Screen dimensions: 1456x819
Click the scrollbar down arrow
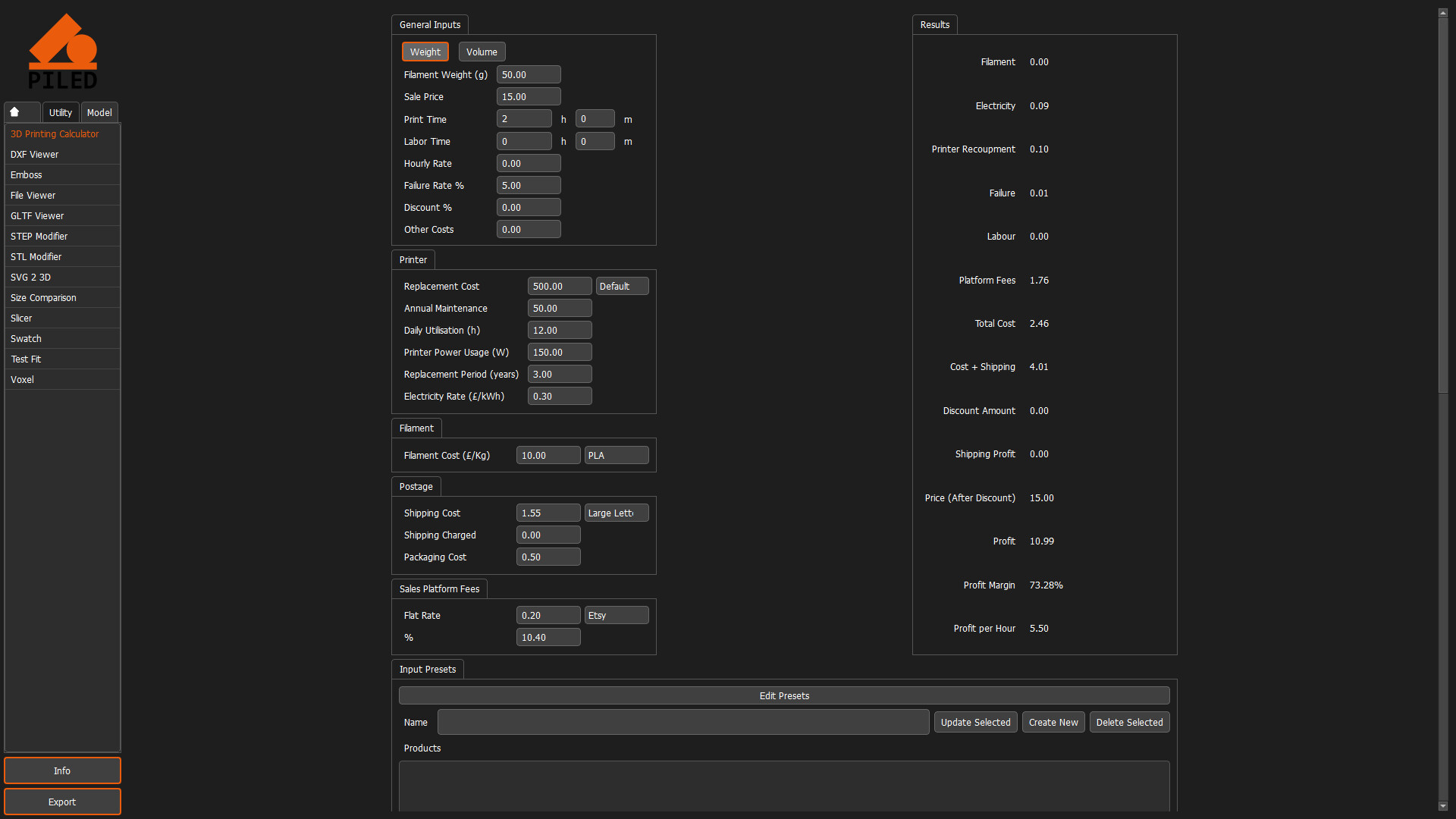pyautogui.click(x=1442, y=807)
